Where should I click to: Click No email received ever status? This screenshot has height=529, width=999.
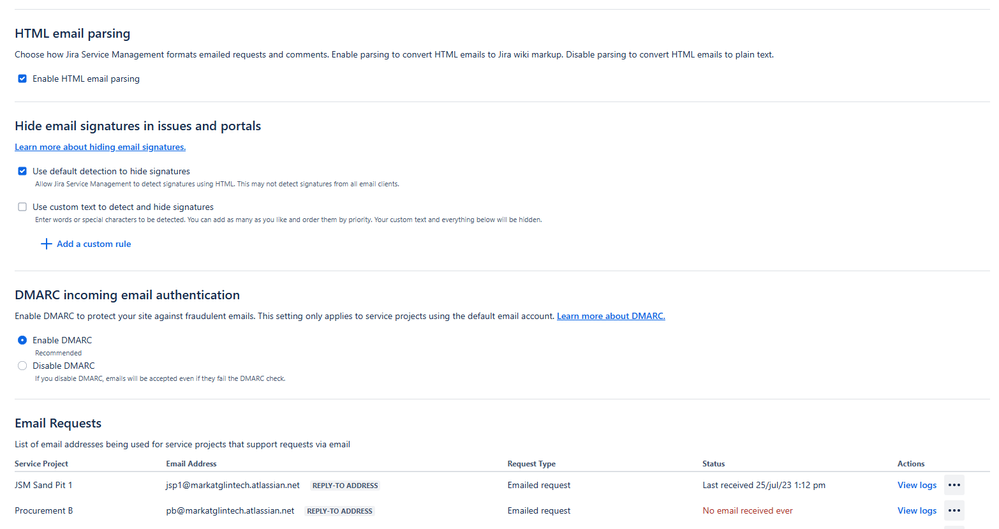[x=747, y=511]
